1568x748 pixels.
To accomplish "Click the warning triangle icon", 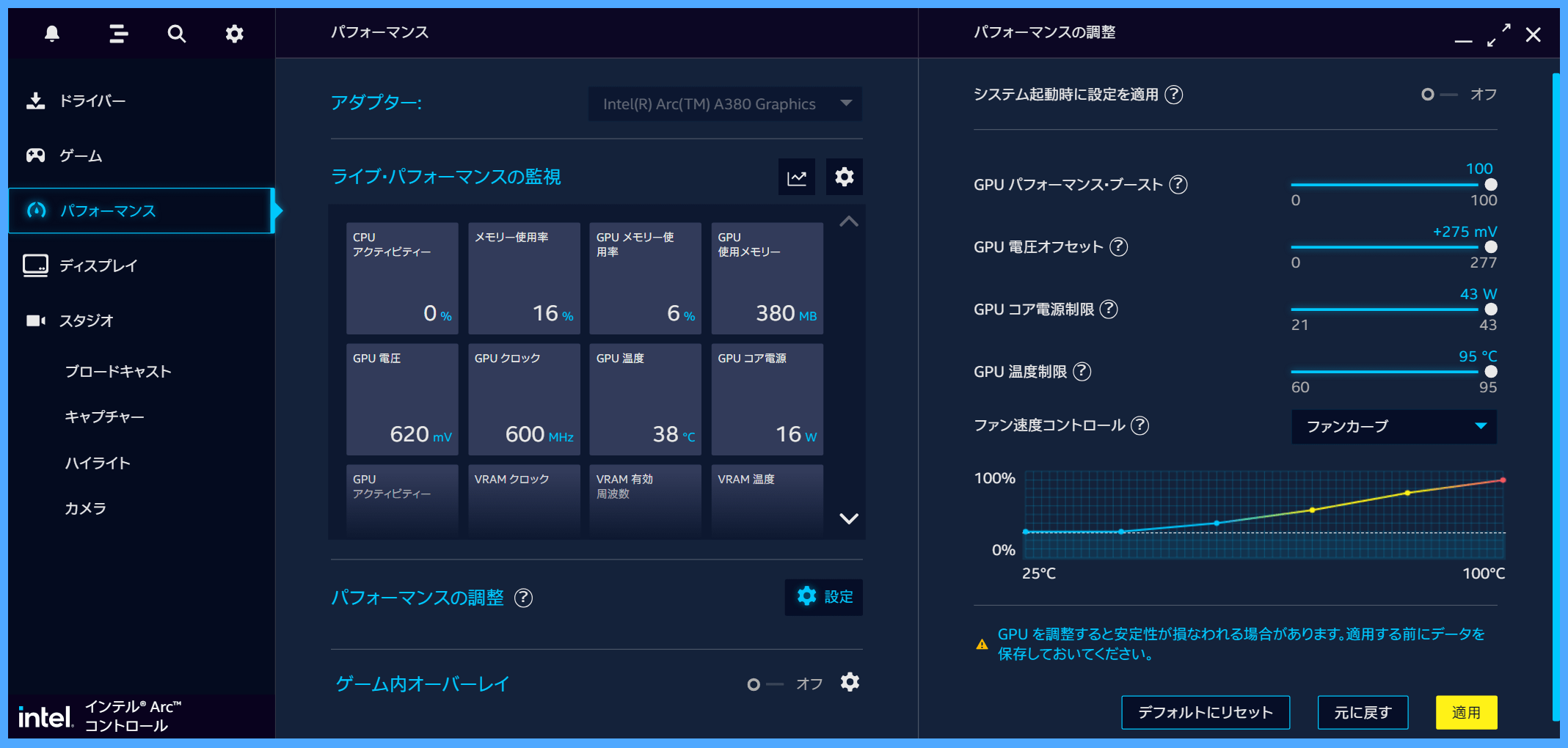I will pos(982,645).
